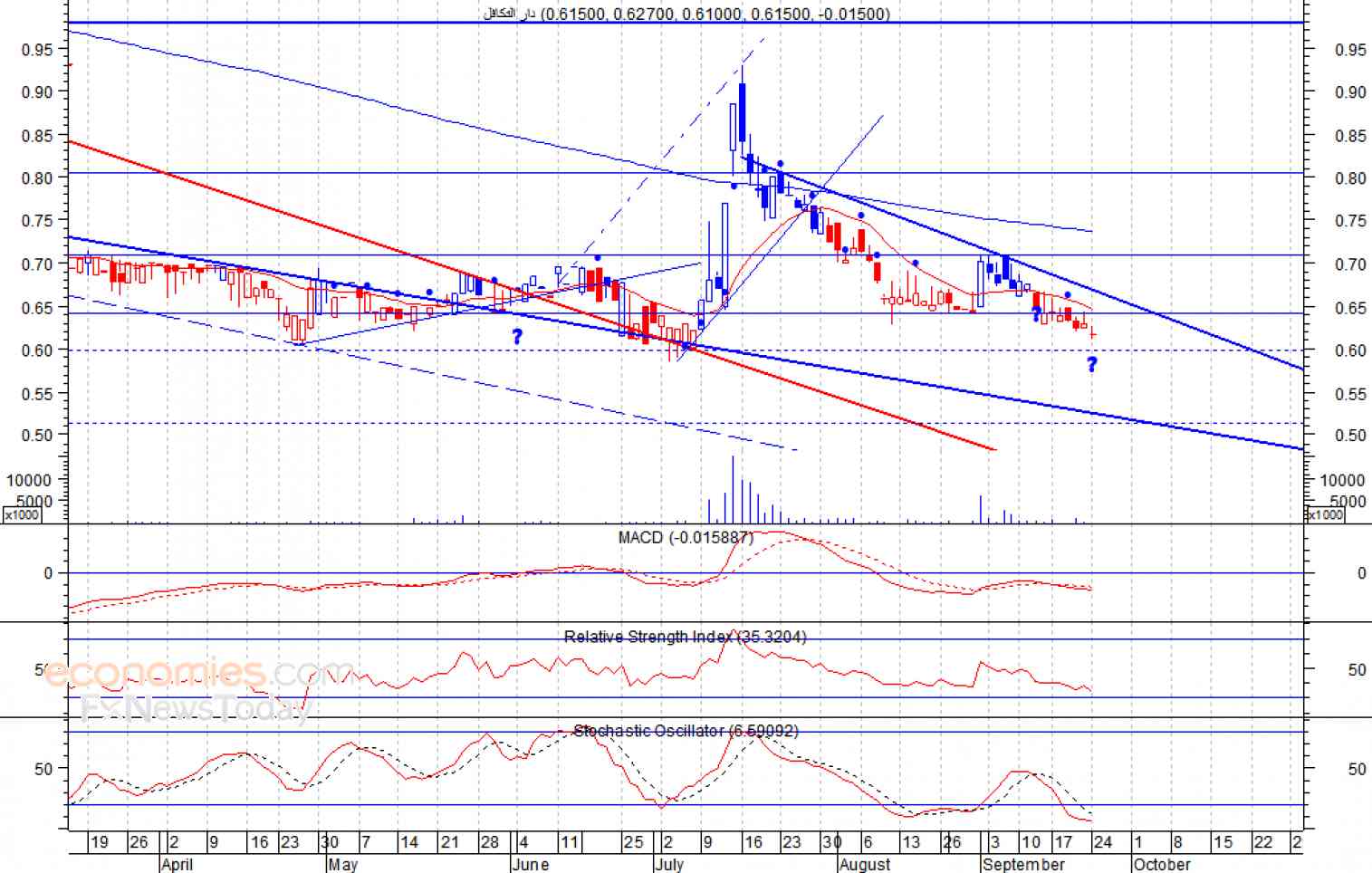Click the 0.85 price label on right axis

(1350, 136)
